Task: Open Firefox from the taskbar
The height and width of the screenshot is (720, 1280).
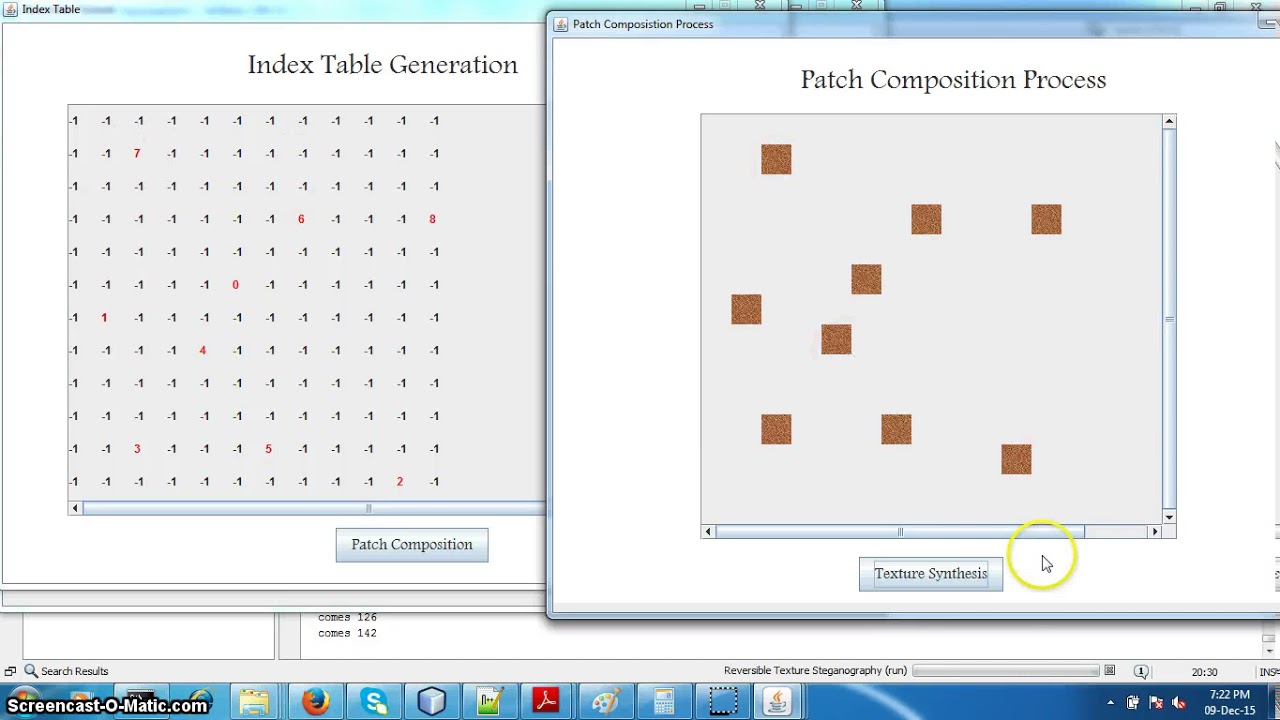Action: click(x=316, y=702)
